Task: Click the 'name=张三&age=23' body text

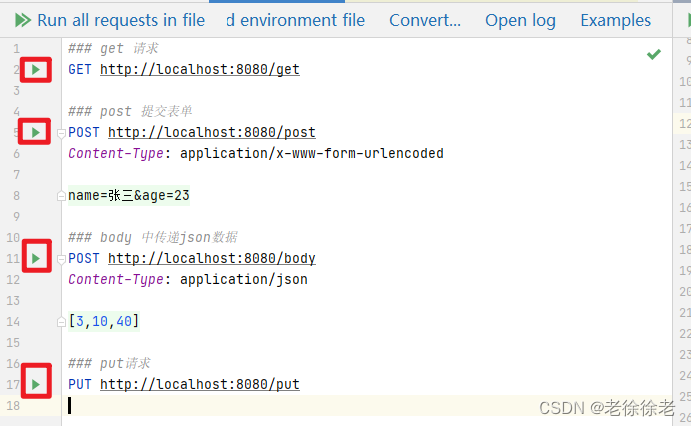Action: coord(129,196)
